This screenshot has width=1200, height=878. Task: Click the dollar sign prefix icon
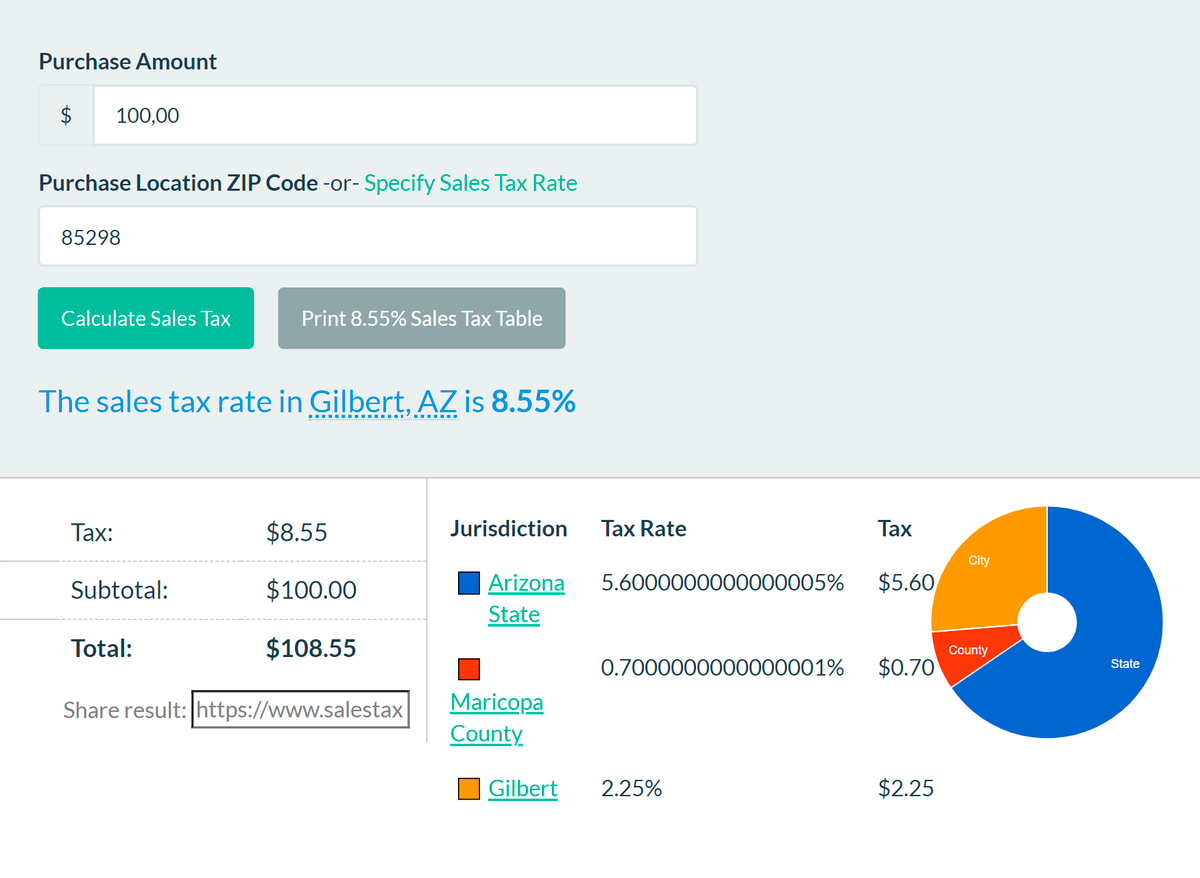point(66,115)
